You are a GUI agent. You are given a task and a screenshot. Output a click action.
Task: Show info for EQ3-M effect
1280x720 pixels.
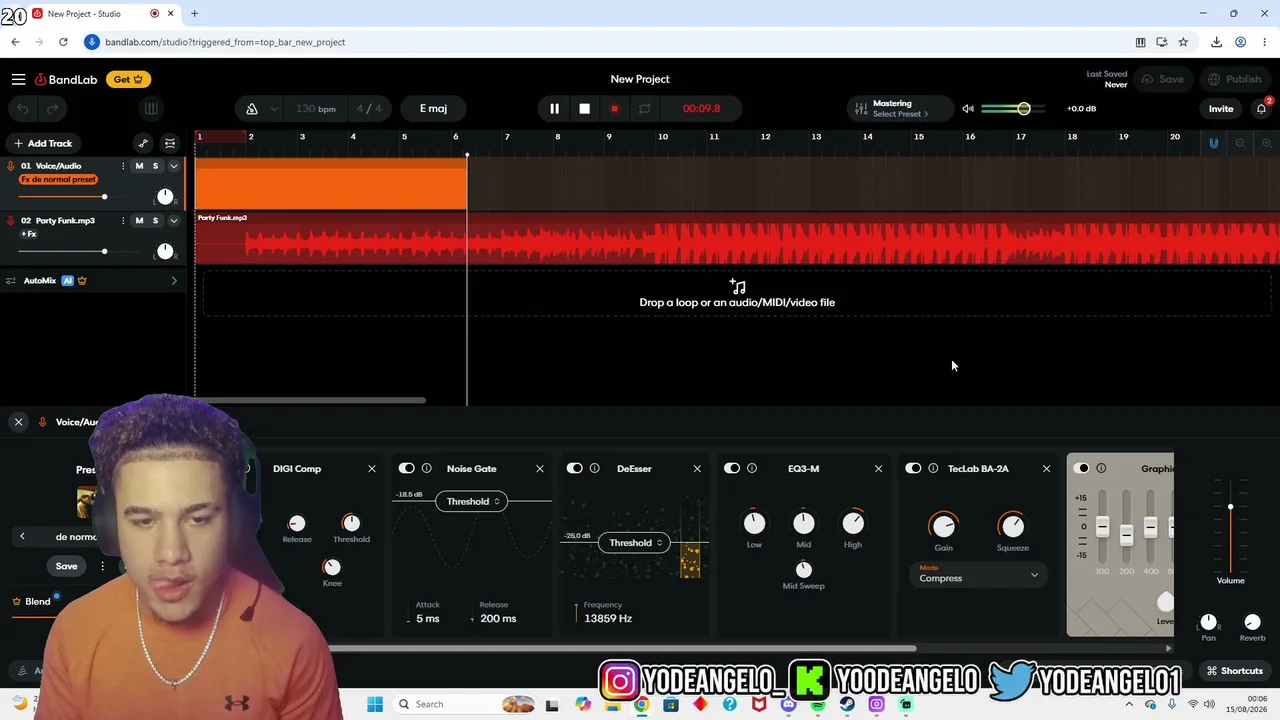[x=751, y=468]
